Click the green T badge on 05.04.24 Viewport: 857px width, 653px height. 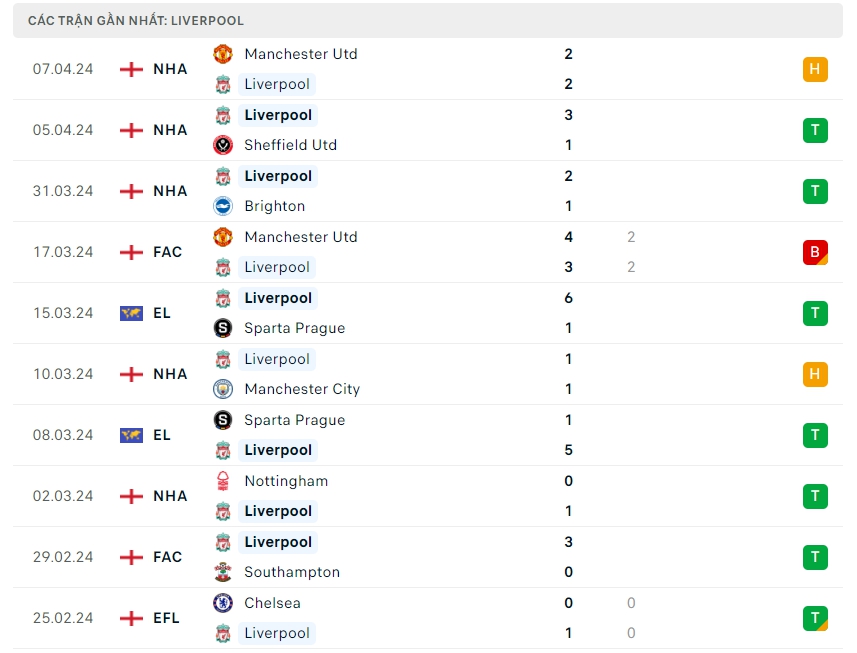815,130
